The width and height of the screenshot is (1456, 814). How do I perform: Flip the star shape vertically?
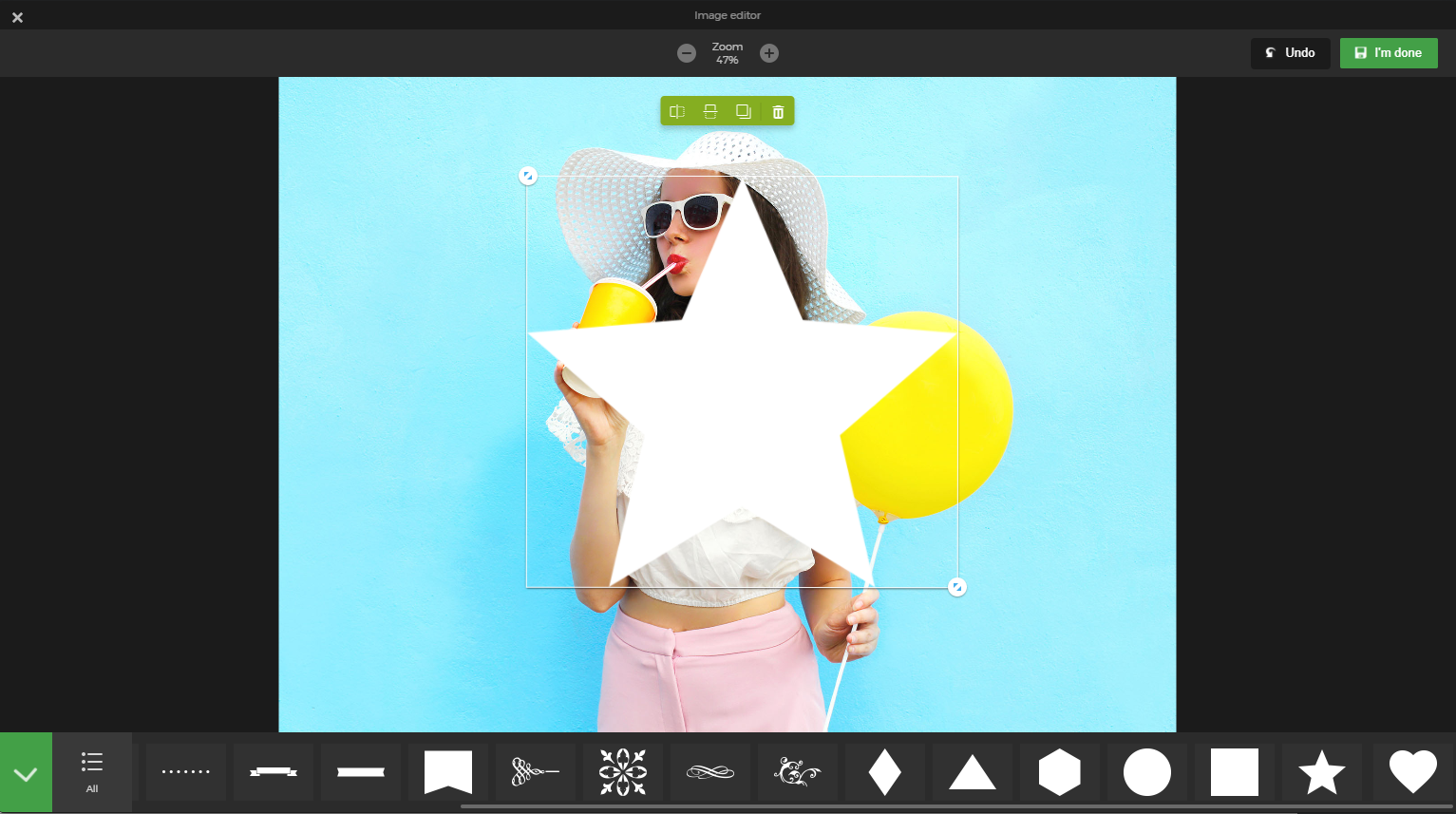(710, 111)
